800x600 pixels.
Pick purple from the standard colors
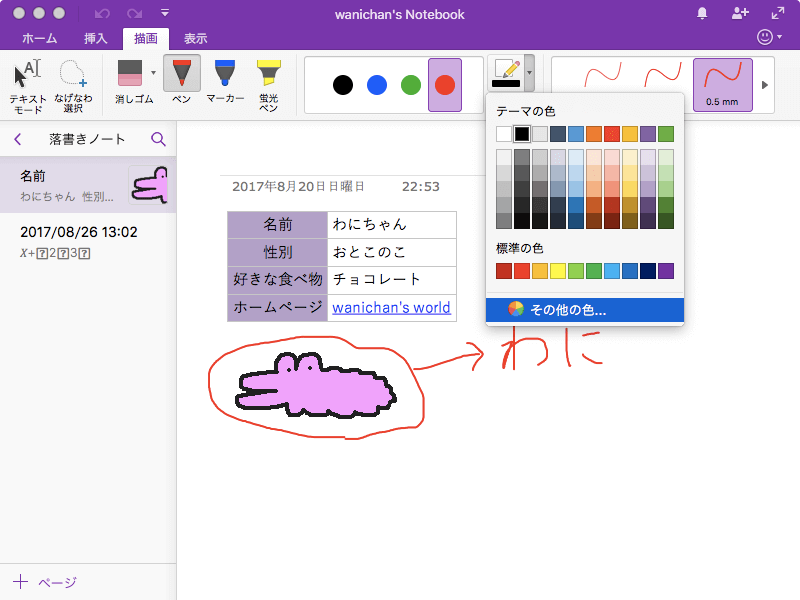(666, 271)
